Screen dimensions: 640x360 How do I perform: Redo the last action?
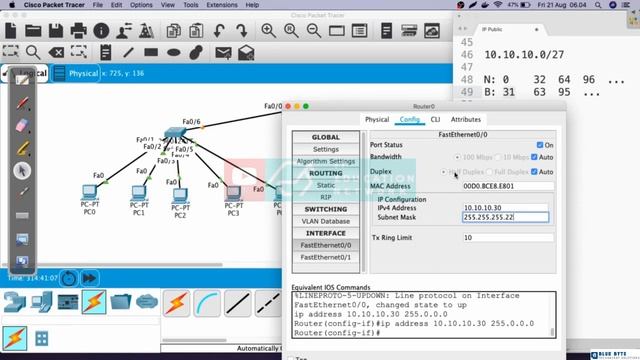pos(242,31)
